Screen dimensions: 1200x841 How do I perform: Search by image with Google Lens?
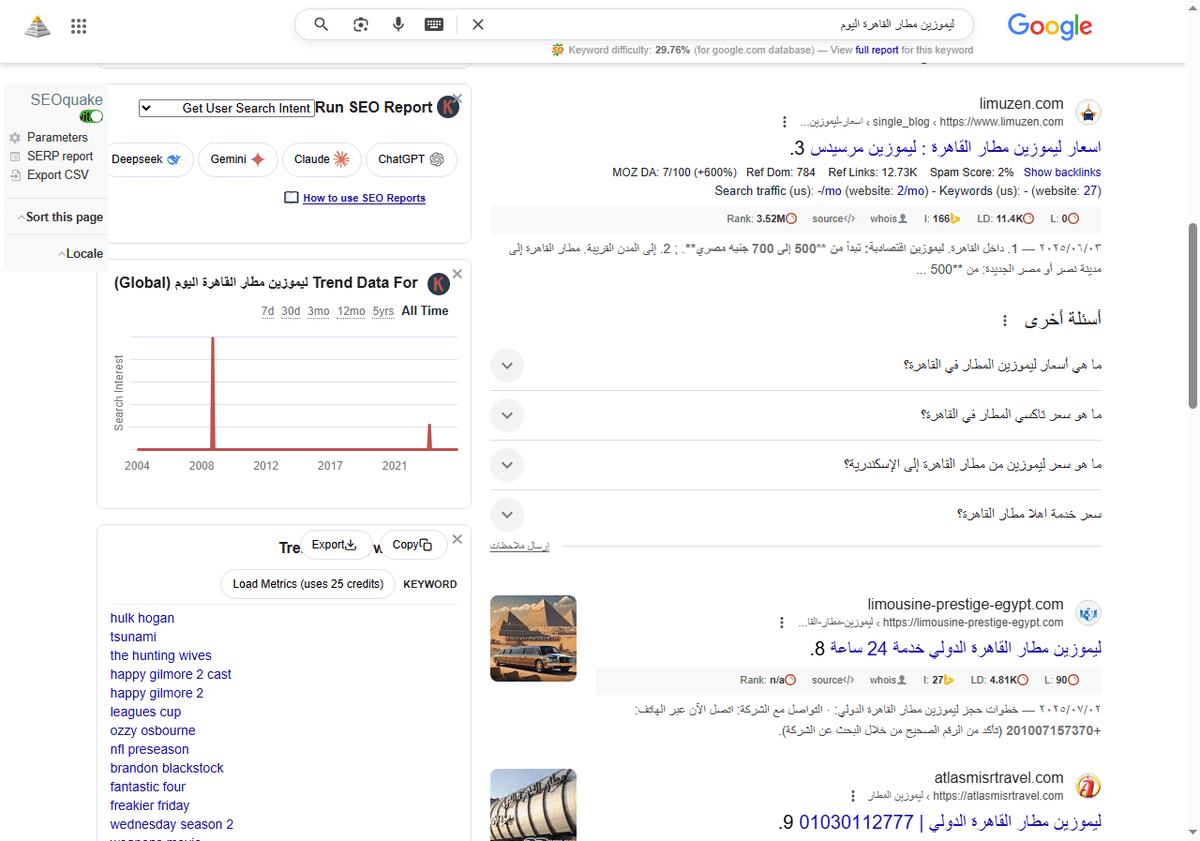(x=360, y=24)
